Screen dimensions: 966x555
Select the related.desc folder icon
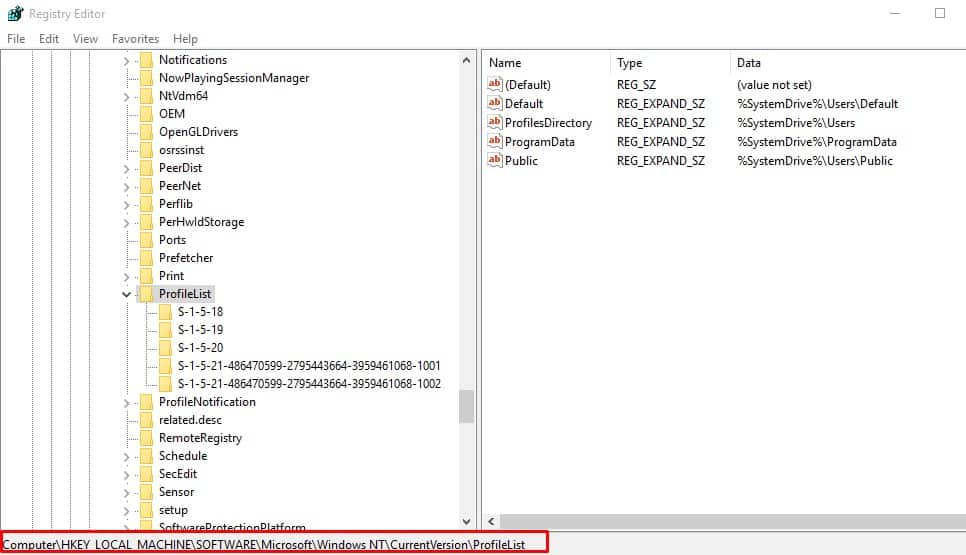[146, 420]
